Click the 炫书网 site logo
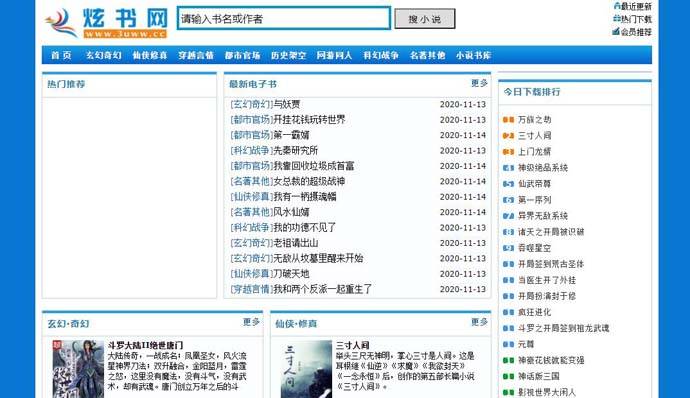The width and height of the screenshot is (690, 398). pyautogui.click(x=106, y=22)
